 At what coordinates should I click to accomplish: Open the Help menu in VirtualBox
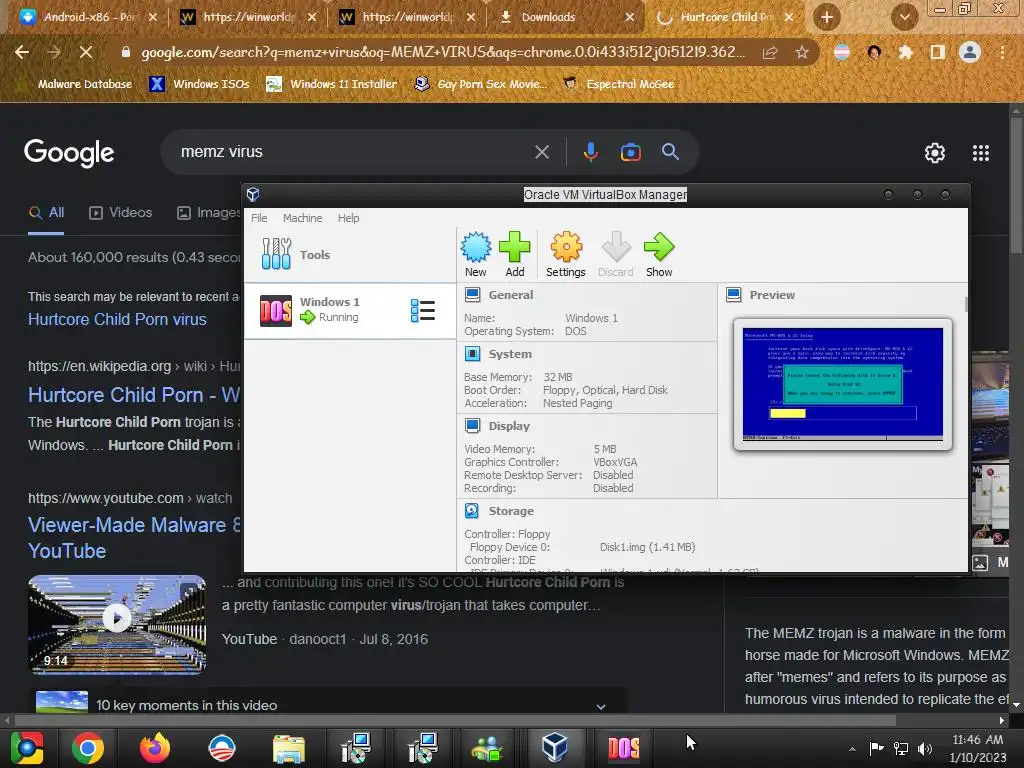coord(348,218)
